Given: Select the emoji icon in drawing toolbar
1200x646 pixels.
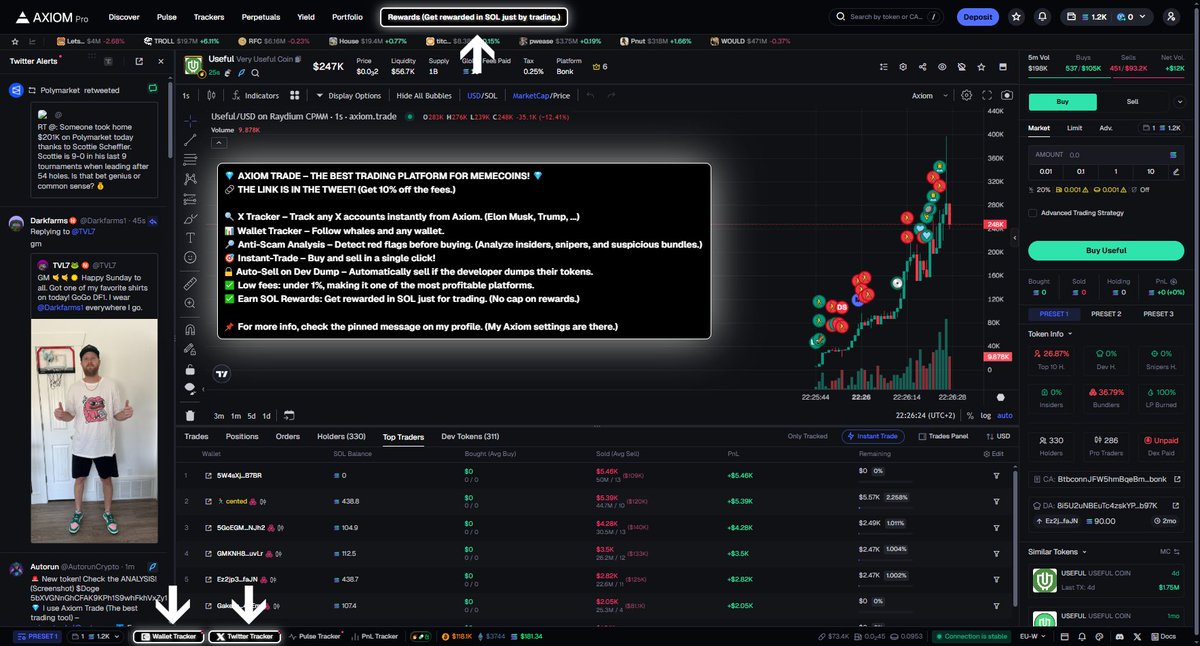Looking at the screenshot, I should [190, 258].
